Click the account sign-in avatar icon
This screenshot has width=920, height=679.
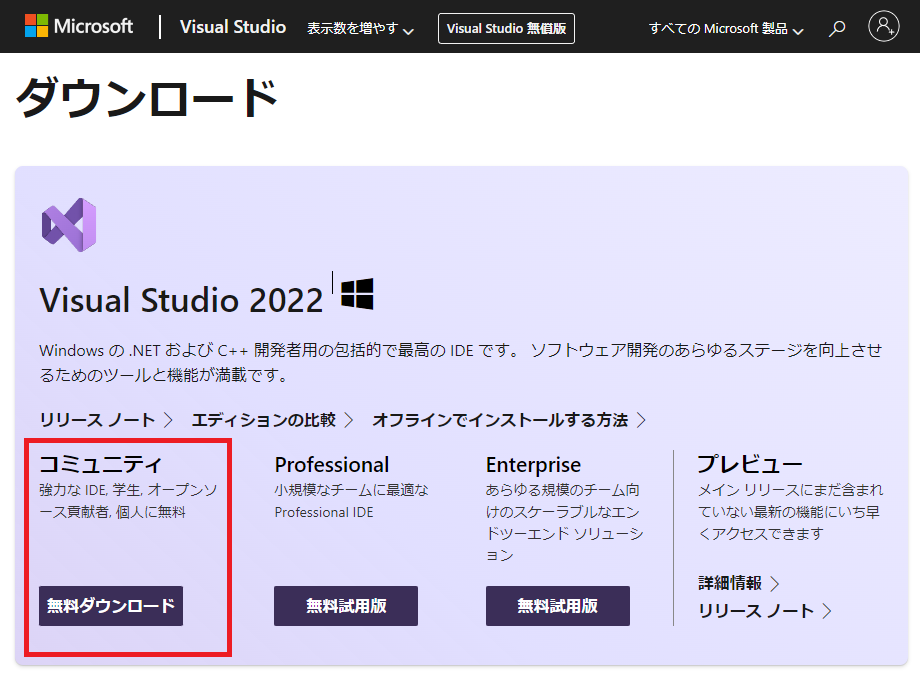tap(884, 26)
